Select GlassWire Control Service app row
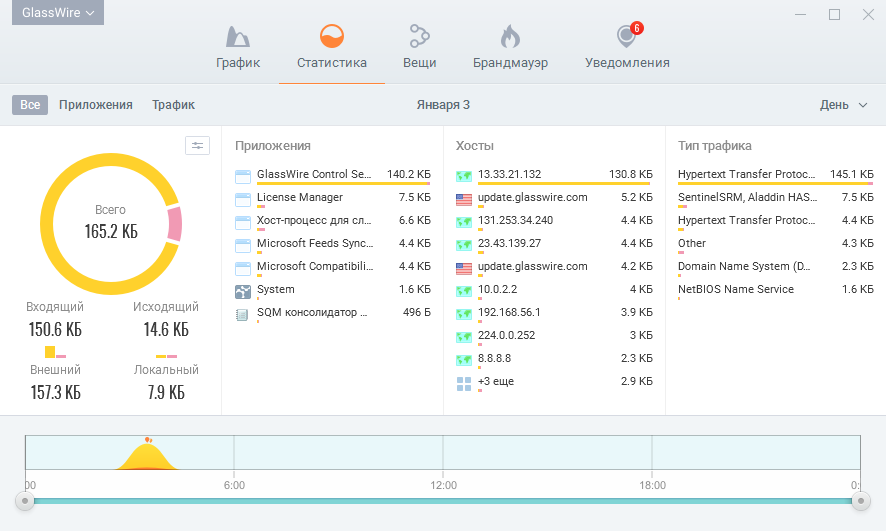 pyautogui.click(x=313, y=175)
